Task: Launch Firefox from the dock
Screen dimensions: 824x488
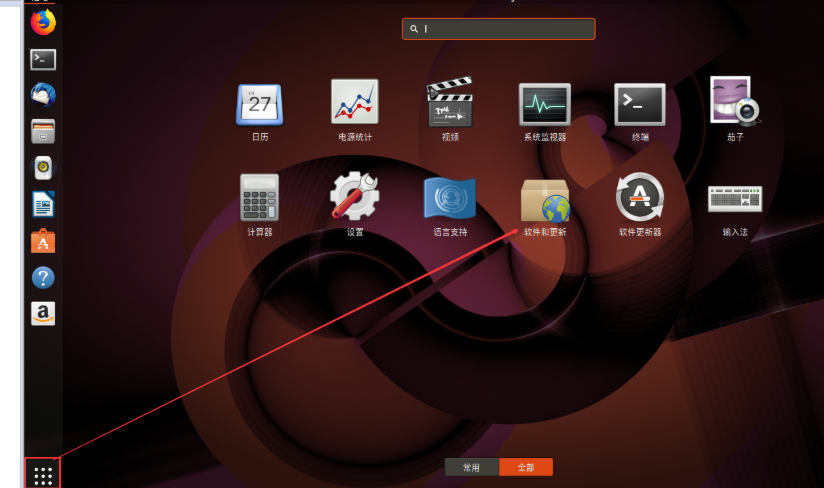Action: 43,23
